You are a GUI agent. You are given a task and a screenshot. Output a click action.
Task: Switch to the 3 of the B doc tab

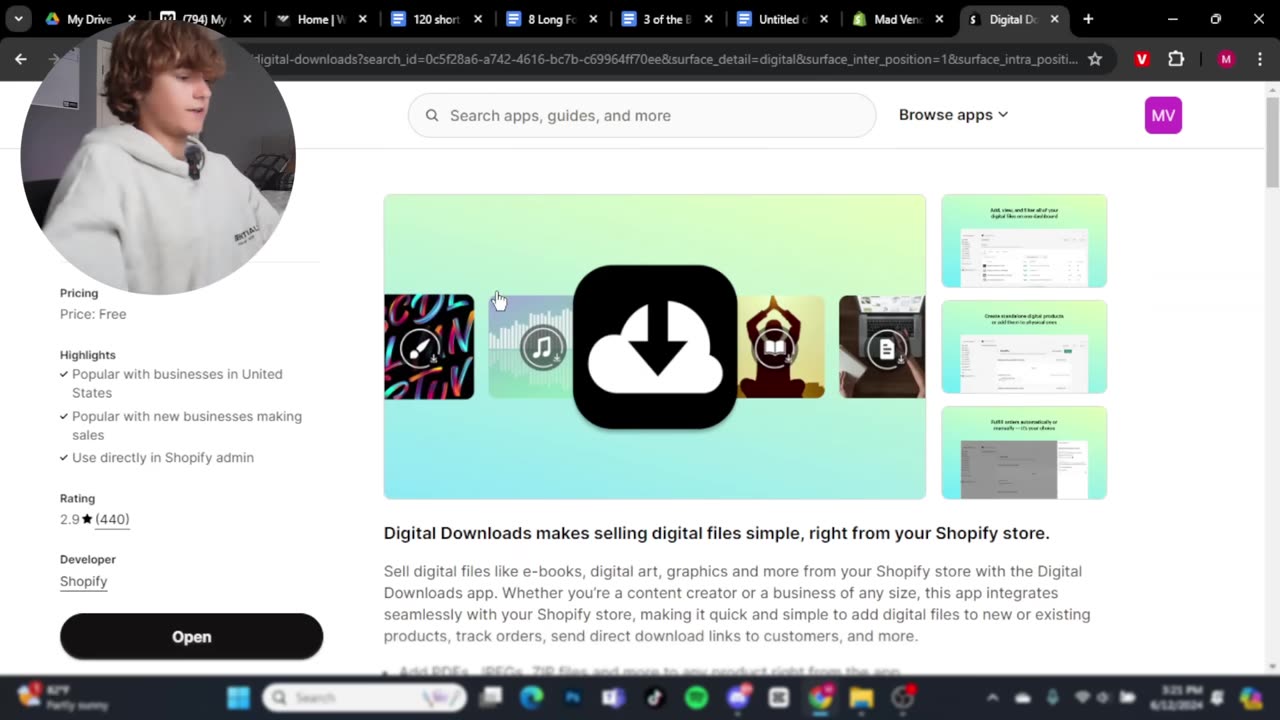[668, 19]
